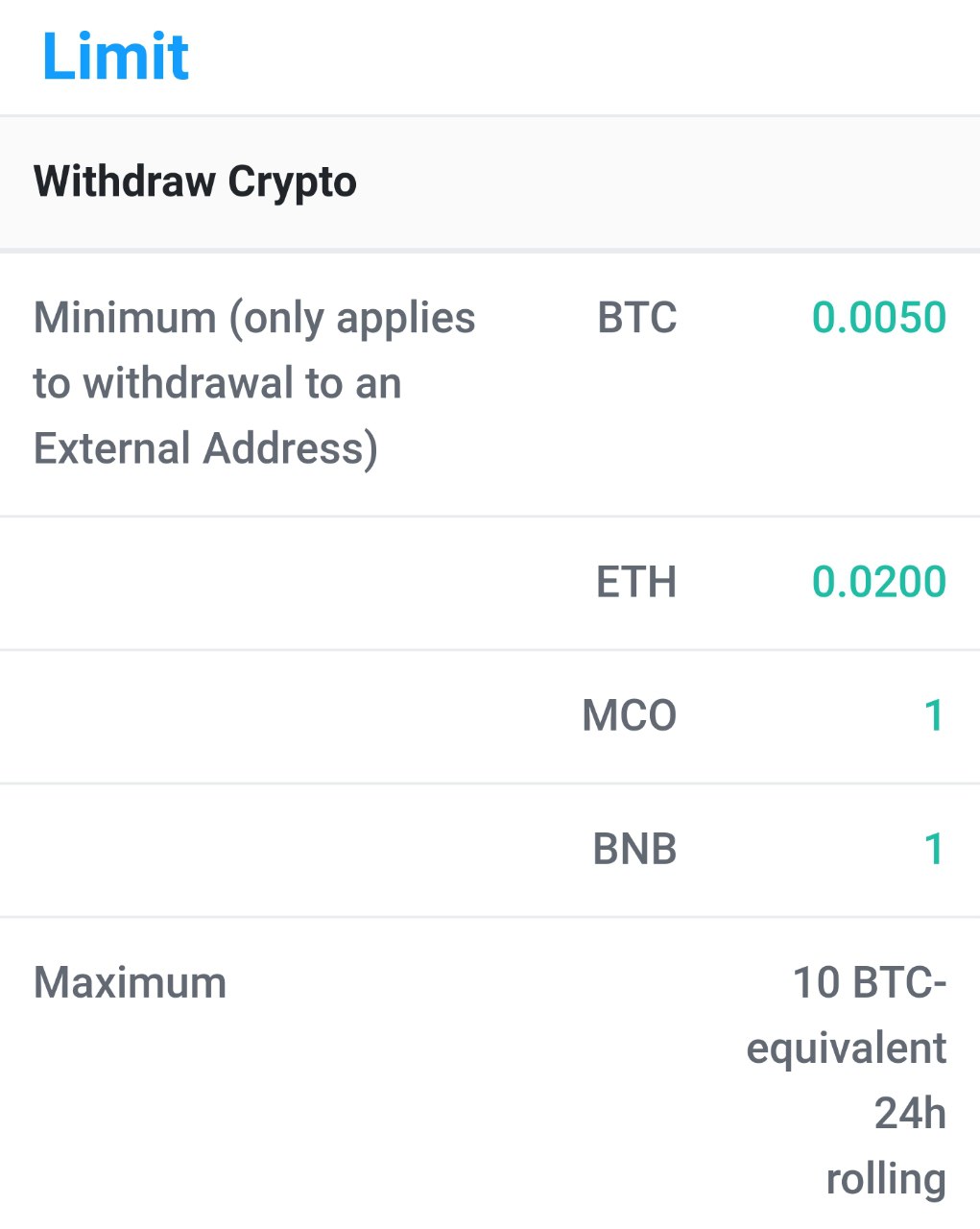
Task: Click the line reading to withdrawal to an
Action: [x=217, y=383]
